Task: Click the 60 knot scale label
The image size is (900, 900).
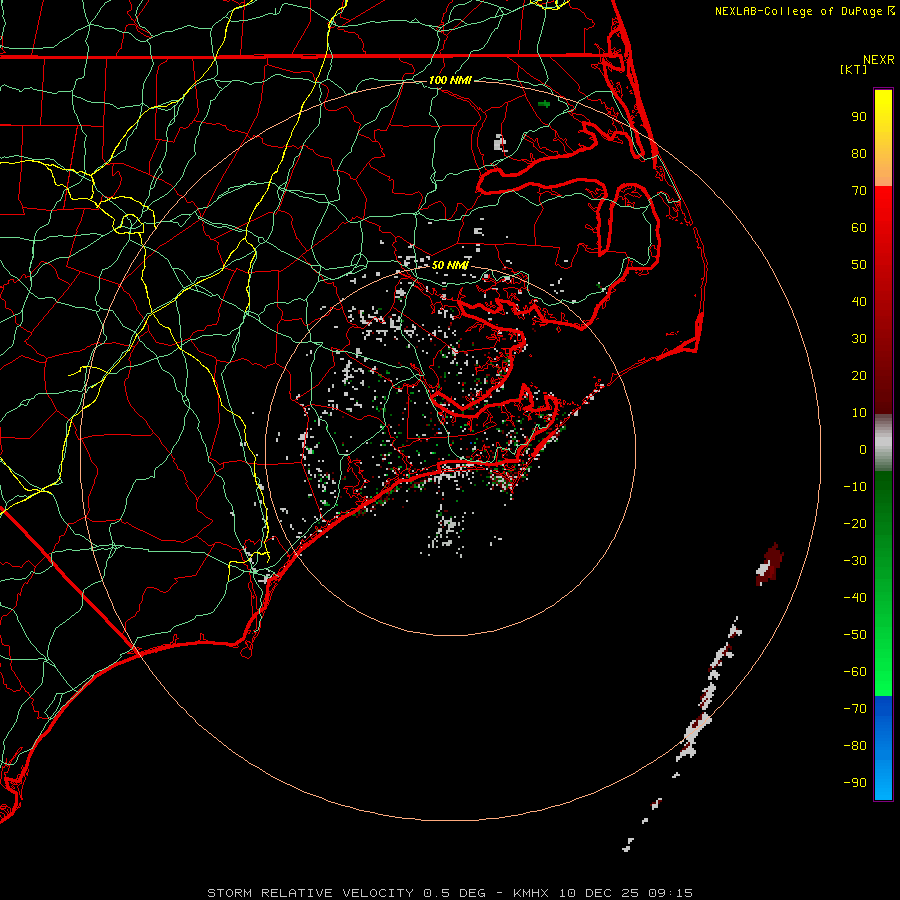Action: 859,228
